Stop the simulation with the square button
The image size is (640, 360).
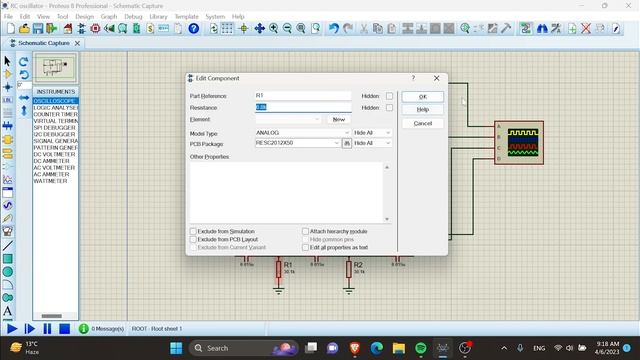(64, 329)
